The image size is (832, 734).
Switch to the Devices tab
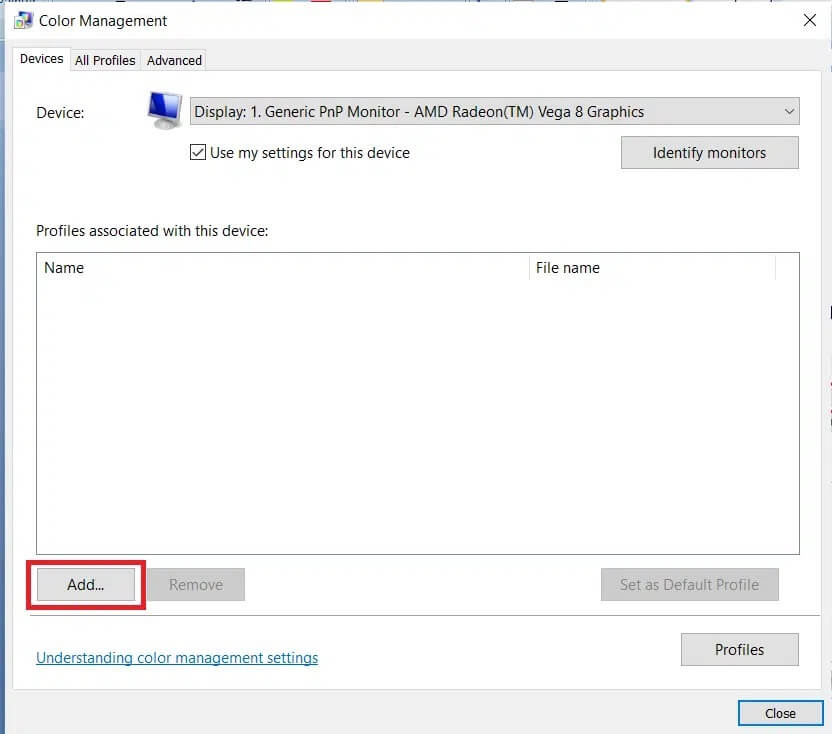(41, 59)
